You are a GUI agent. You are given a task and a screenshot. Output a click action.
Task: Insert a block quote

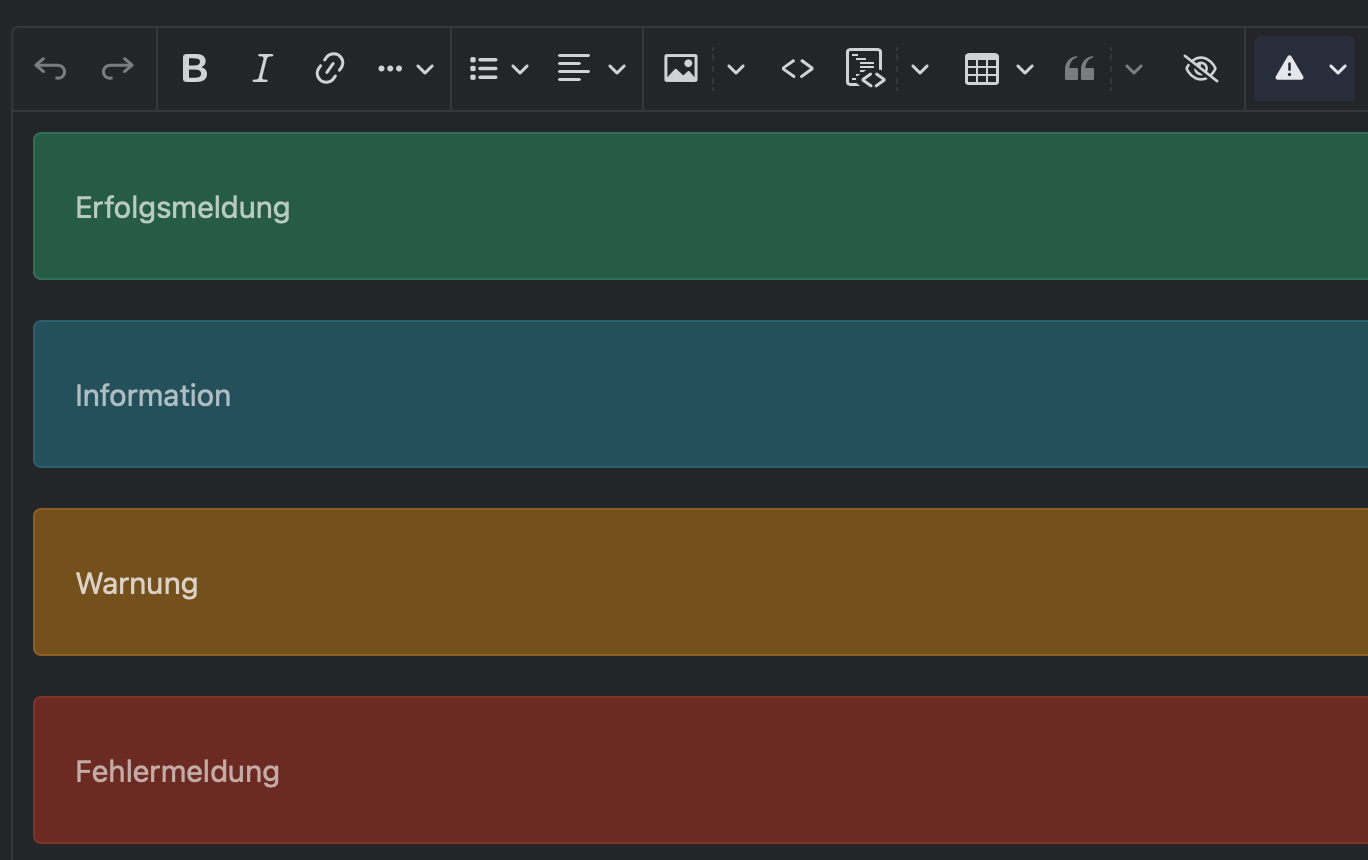[1079, 69]
